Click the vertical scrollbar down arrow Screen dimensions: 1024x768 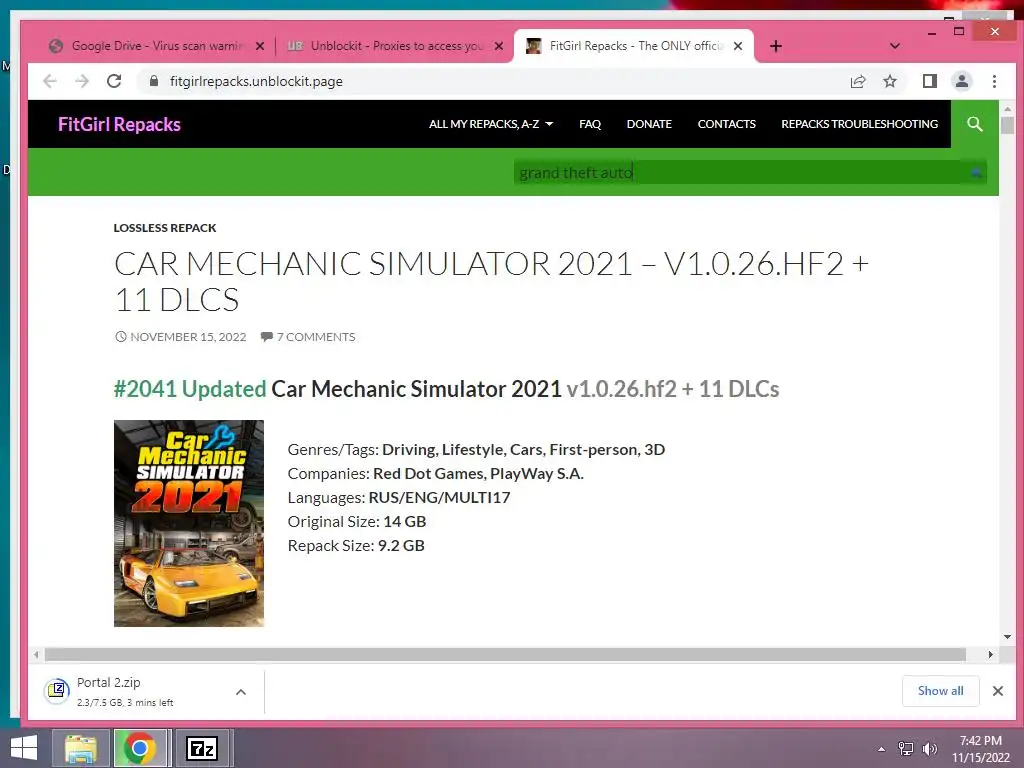pyautogui.click(x=1007, y=637)
